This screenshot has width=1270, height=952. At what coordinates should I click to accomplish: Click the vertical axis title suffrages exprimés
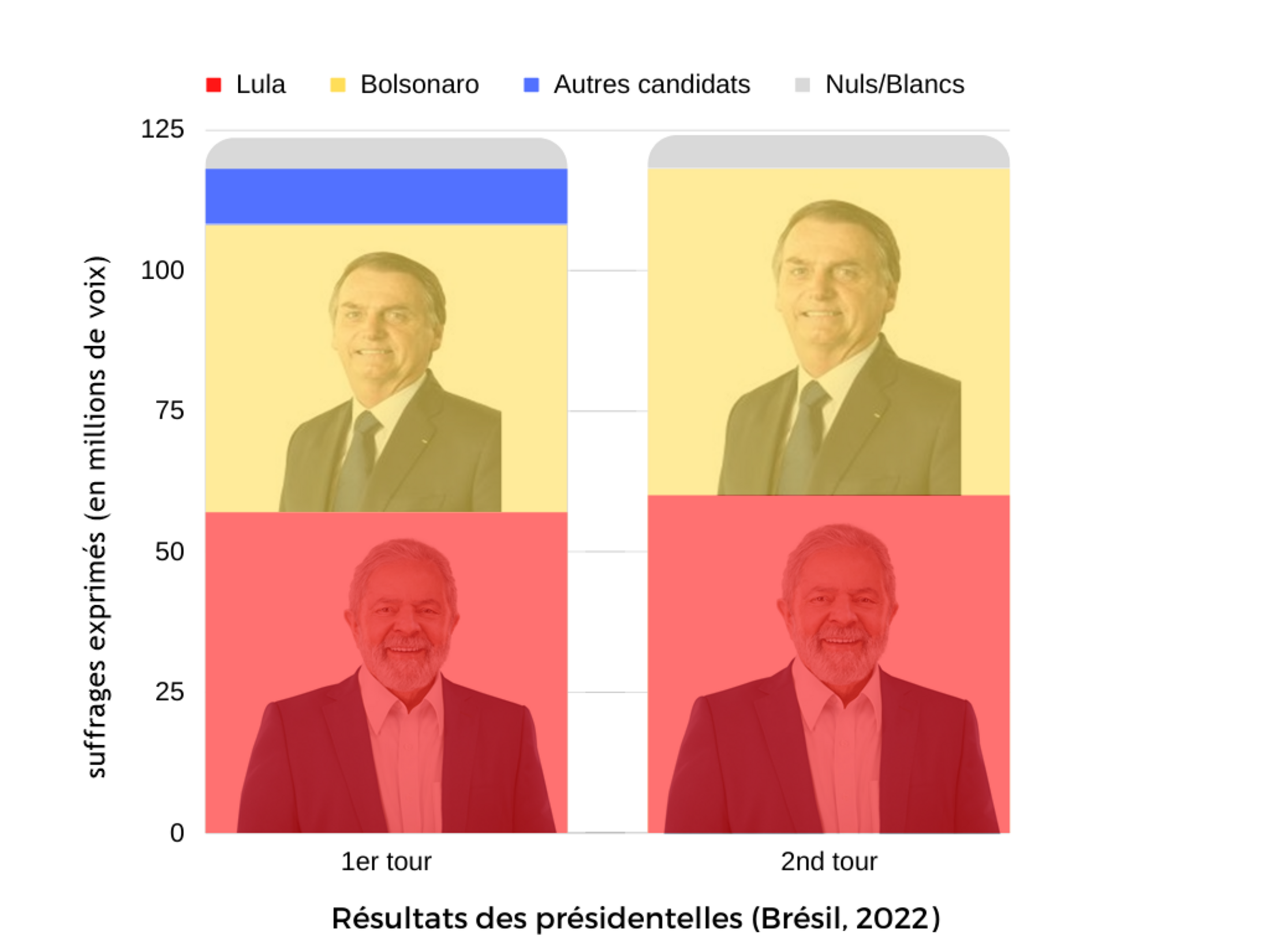[96, 516]
